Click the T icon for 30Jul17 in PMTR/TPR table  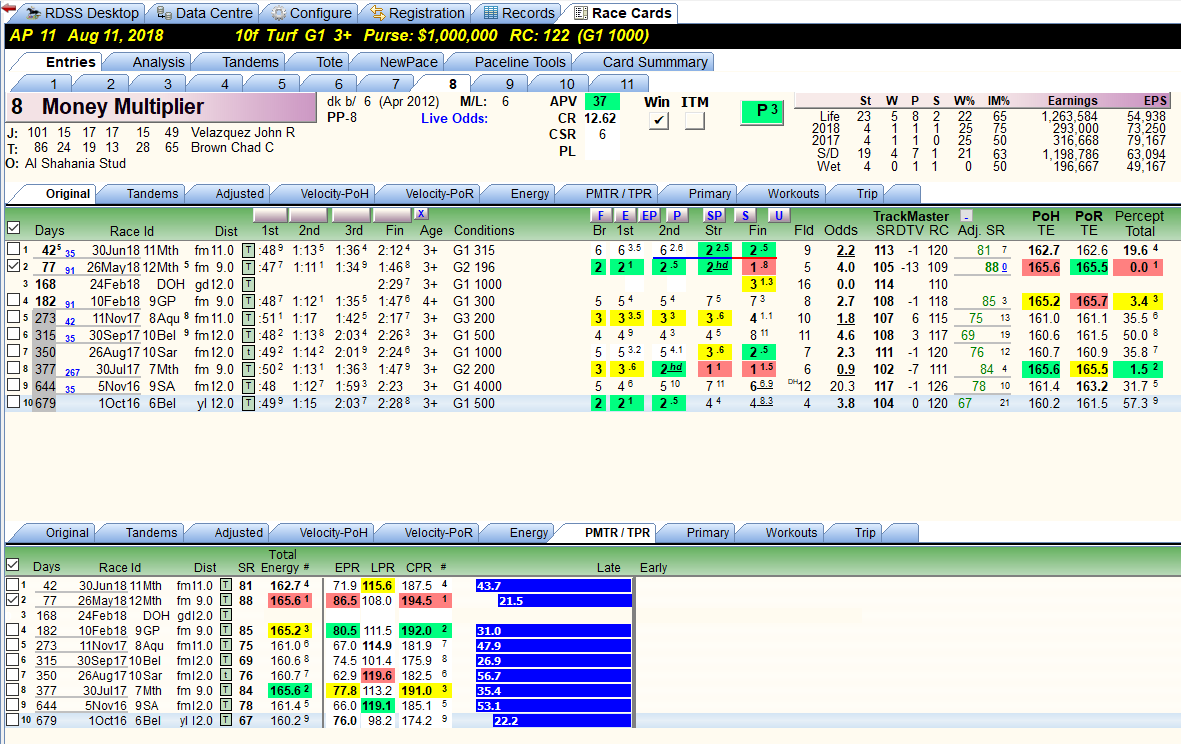coord(226,691)
